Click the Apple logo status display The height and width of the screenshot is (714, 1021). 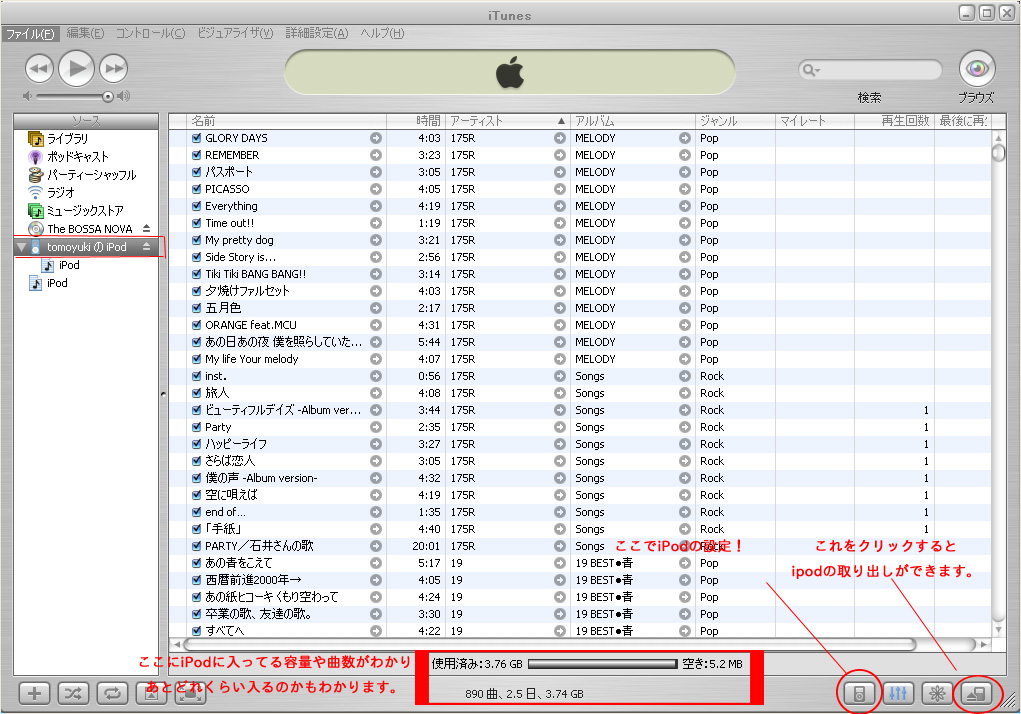tap(510, 72)
